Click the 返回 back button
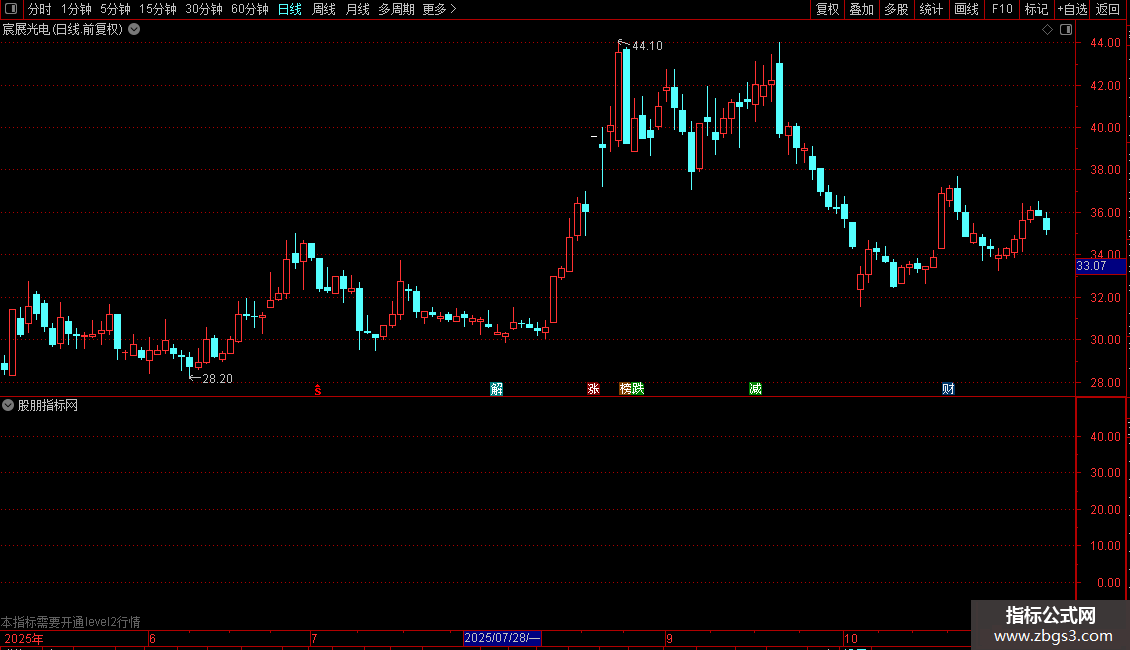This screenshot has height=650, width=1130. point(1108,9)
